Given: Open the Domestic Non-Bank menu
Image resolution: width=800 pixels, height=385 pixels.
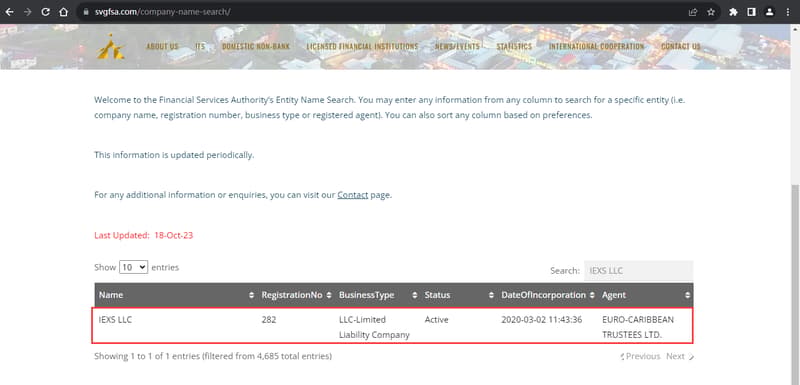Looking at the screenshot, I should pos(256,46).
